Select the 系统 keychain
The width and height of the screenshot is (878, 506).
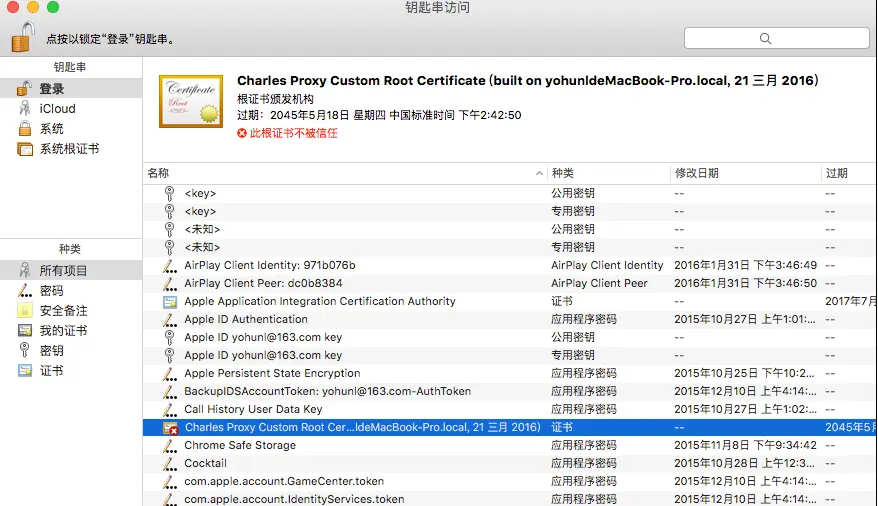point(71,129)
